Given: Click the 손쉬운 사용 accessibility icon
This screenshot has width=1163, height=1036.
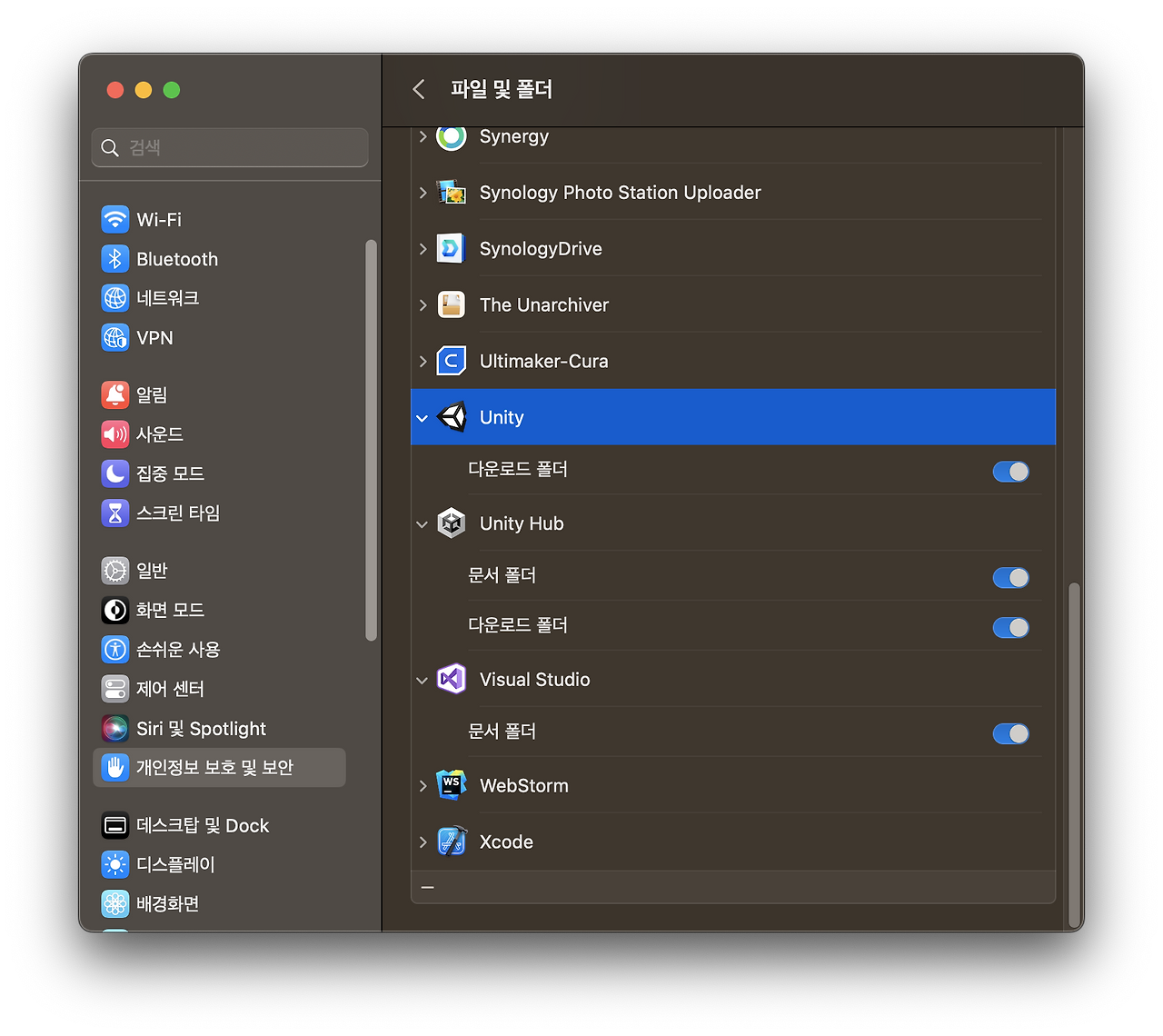Looking at the screenshot, I should (x=115, y=650).
